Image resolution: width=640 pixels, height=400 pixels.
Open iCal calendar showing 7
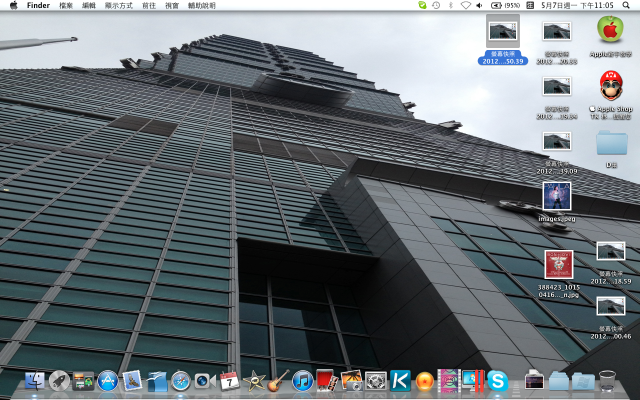click(x=229, y=381)
